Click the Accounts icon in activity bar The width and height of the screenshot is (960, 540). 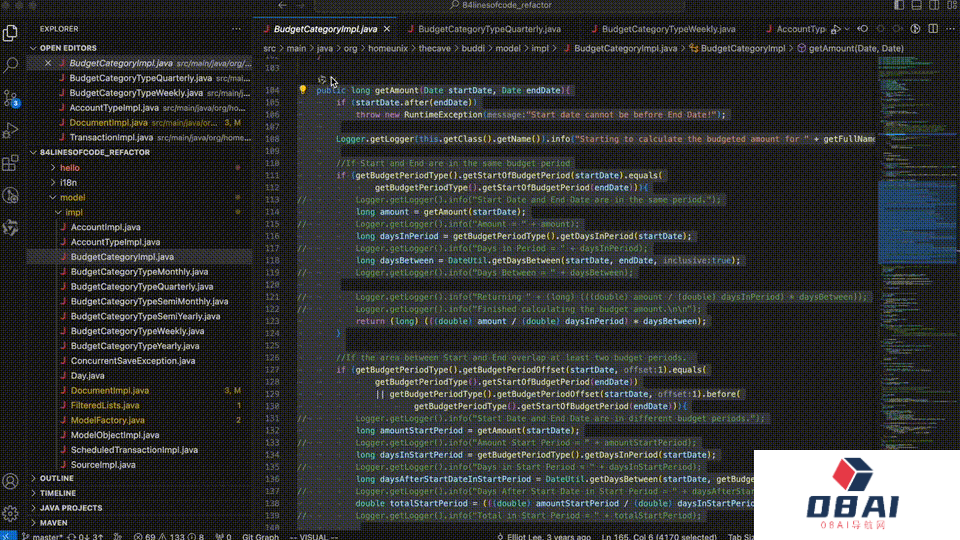click(11, 483)
